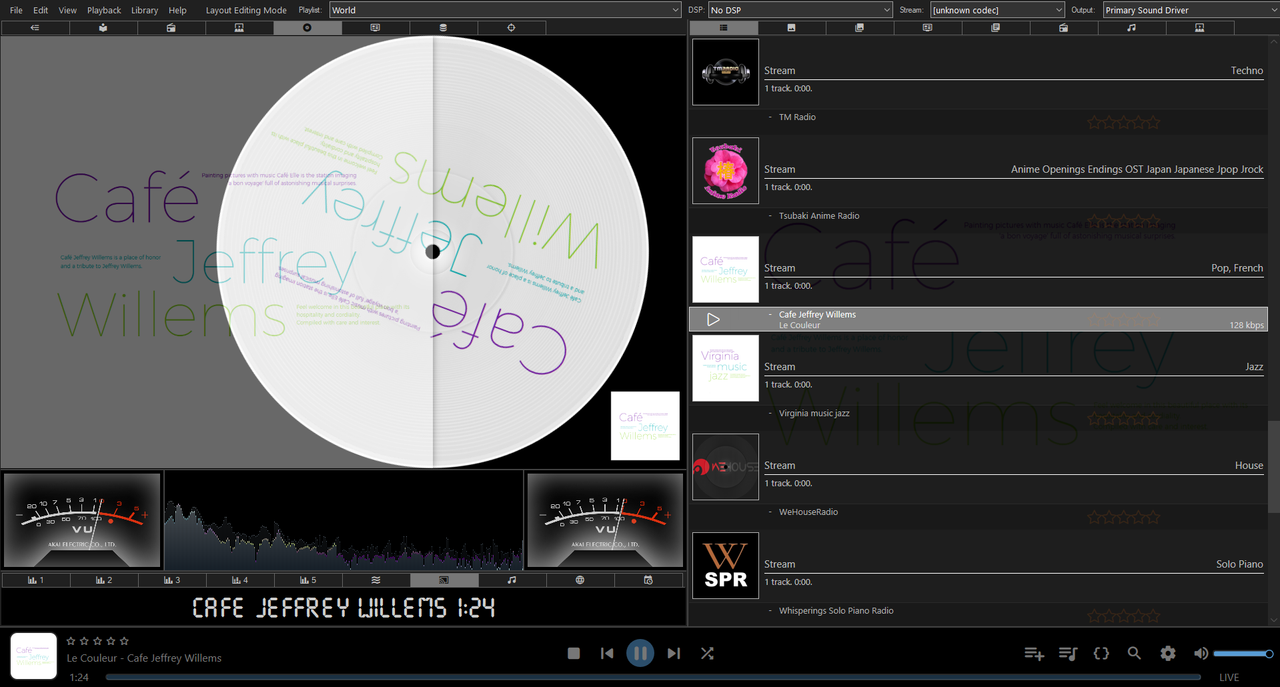The height and width of the screenshot is (687, 1280).
Task: Select the TM Radio row
Action: pos(978,117)
